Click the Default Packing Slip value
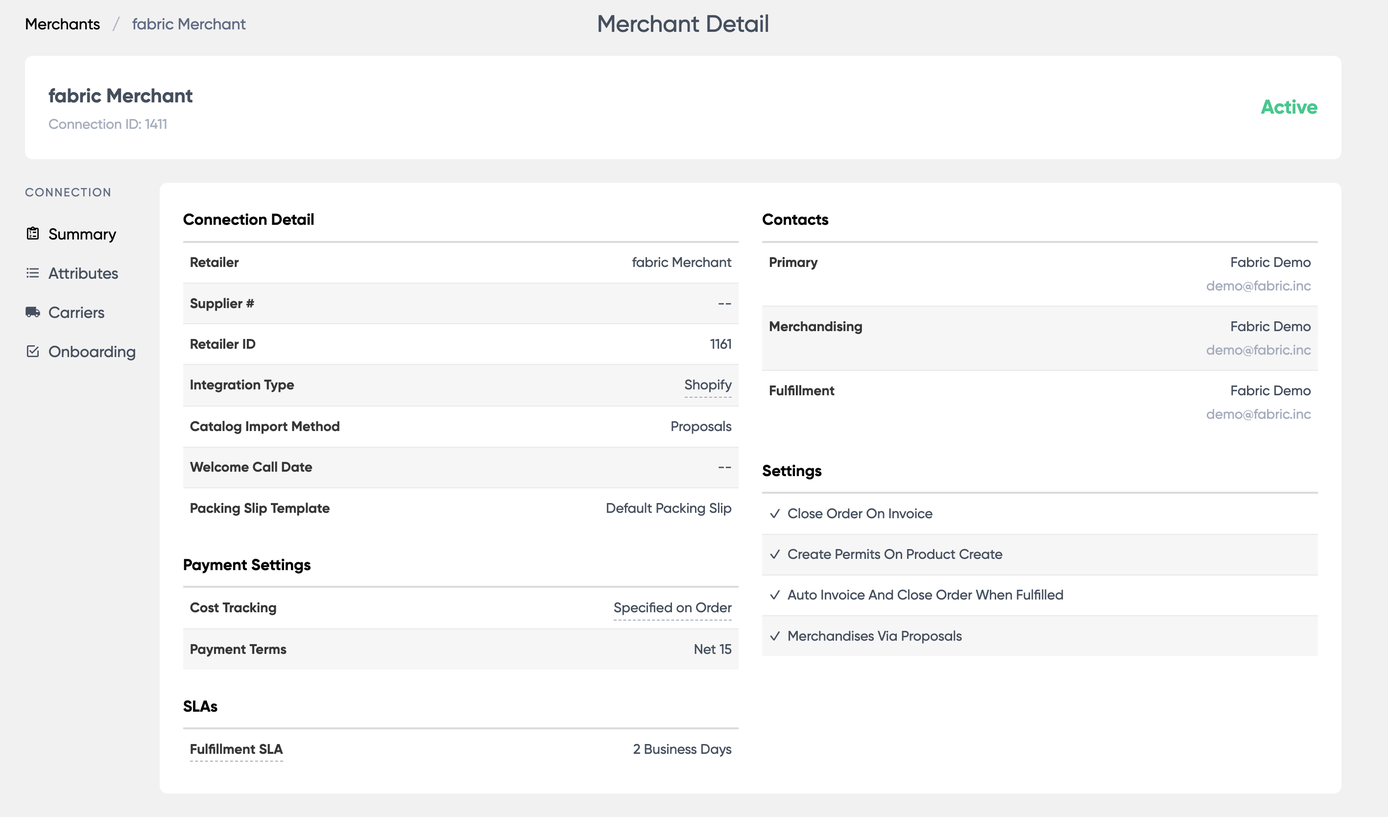Screen dimensions: 1388x817 (669, 508)
